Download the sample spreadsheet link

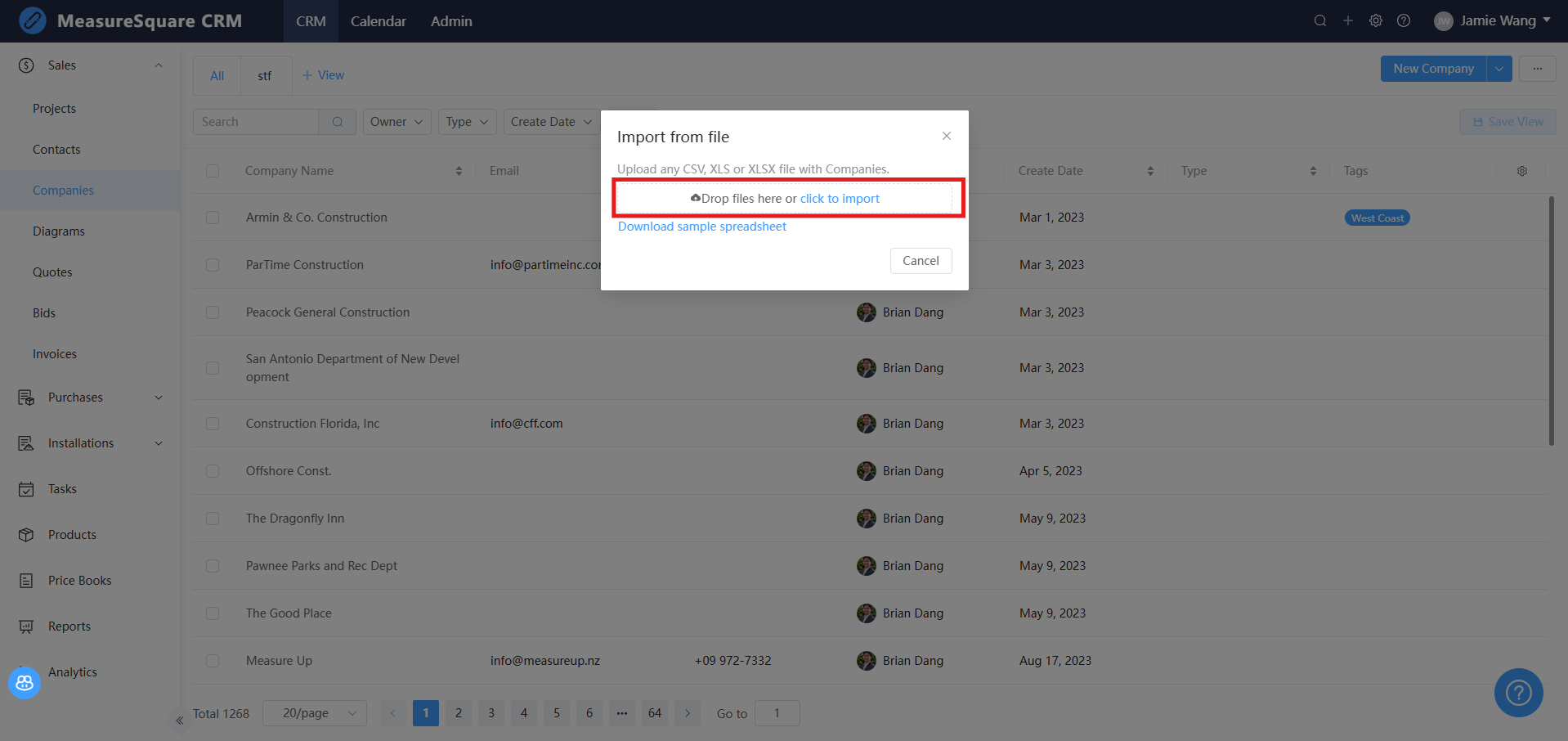point(702,227)
